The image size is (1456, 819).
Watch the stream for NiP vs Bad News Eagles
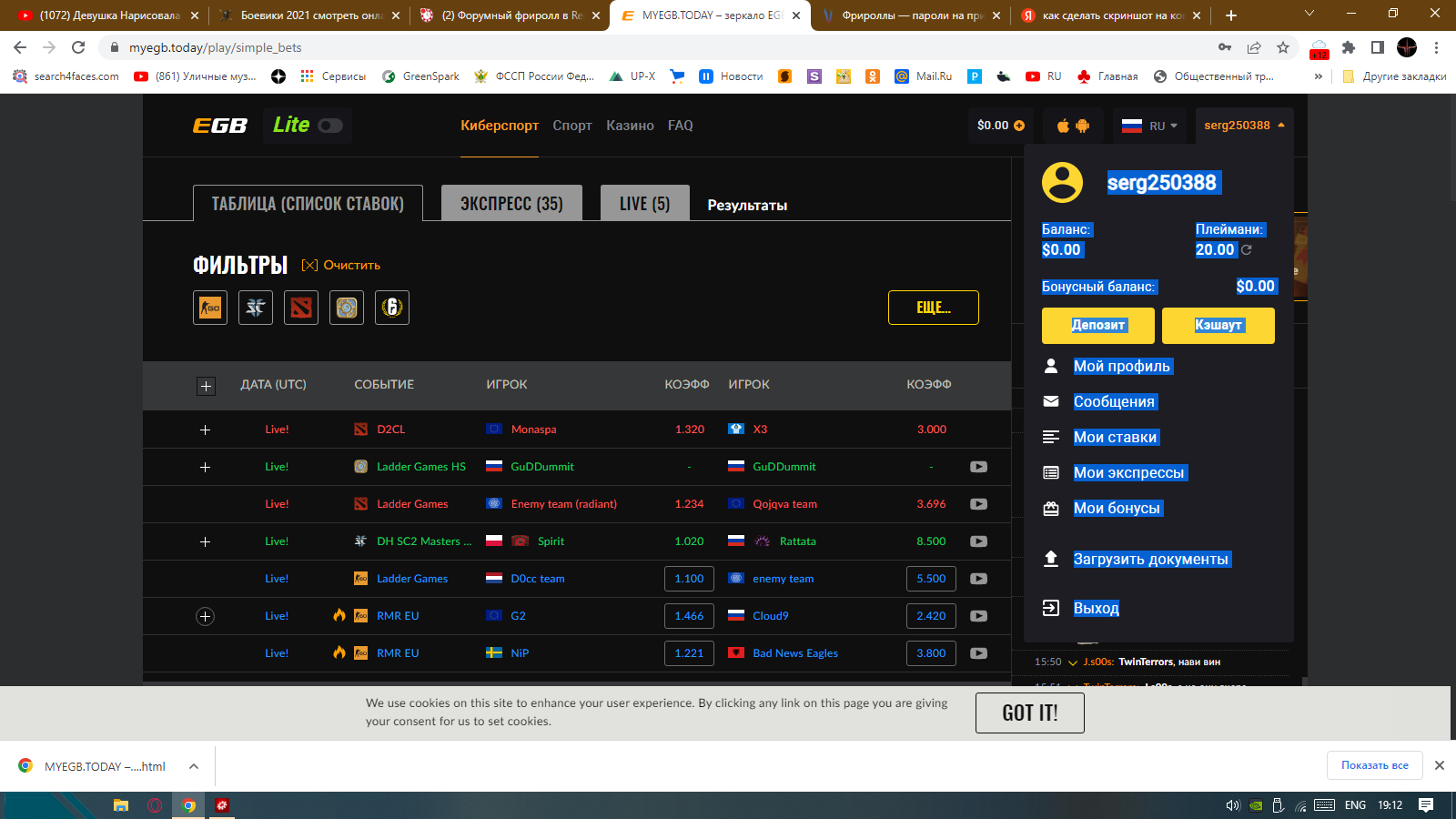978,653
